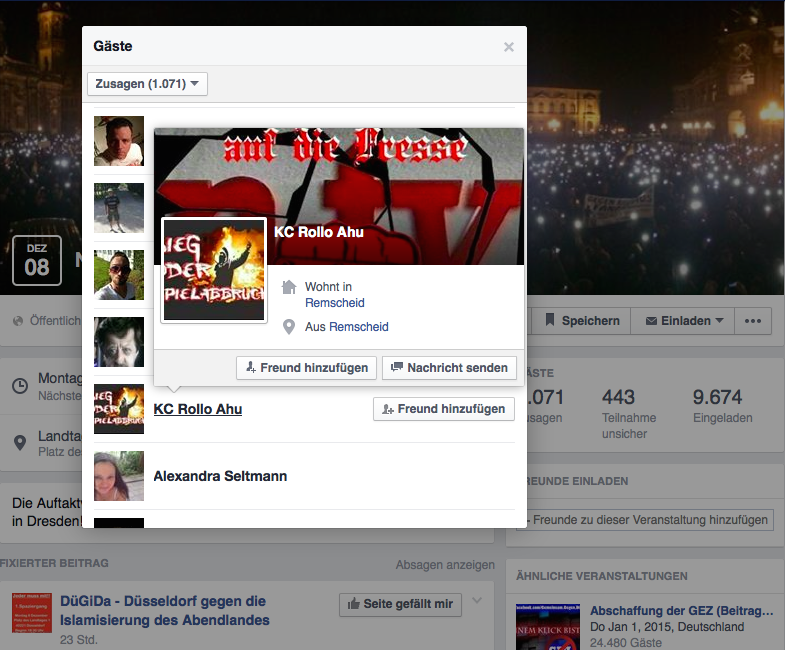Open Alexandra Seltmann's profile name link
The width and height of the screenshot is (785, 650).
pos(220,476)
